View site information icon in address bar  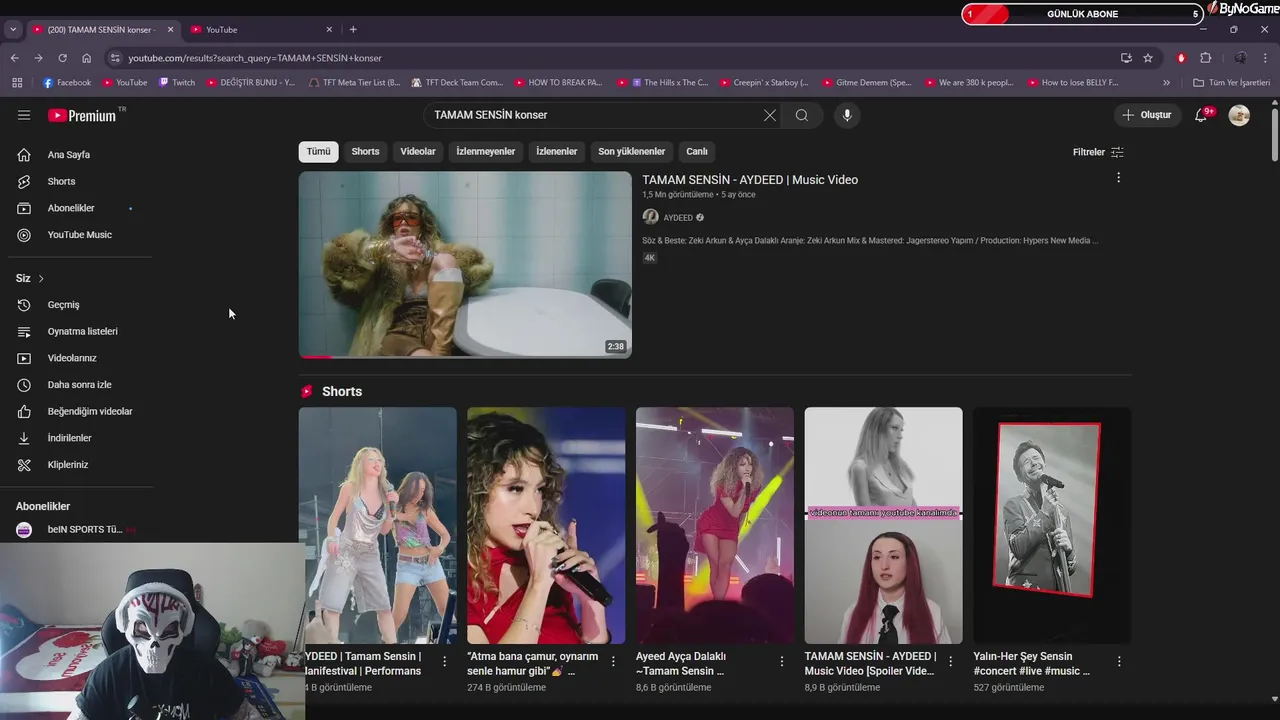[x=116, y=58]
